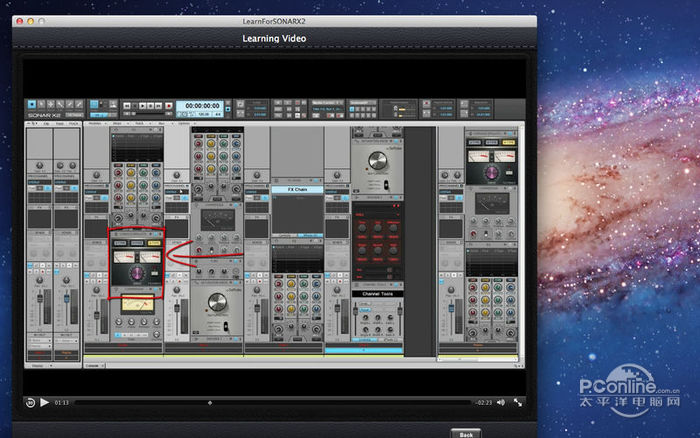Screen dimensions: 700x438
Task: Click the -02:23 remaining time label
Action: [483, 403]
